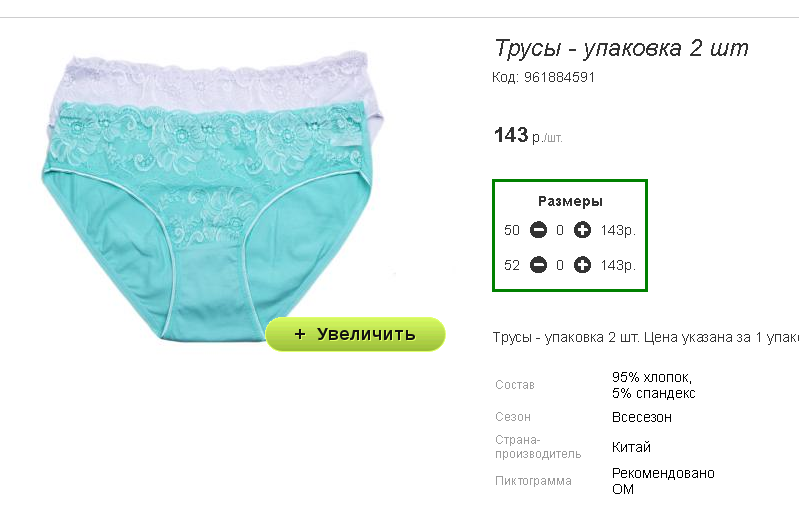Click the 143р. price for size 50
The width and height of the screenshot is (799, 506).
(x=618, y=230)
